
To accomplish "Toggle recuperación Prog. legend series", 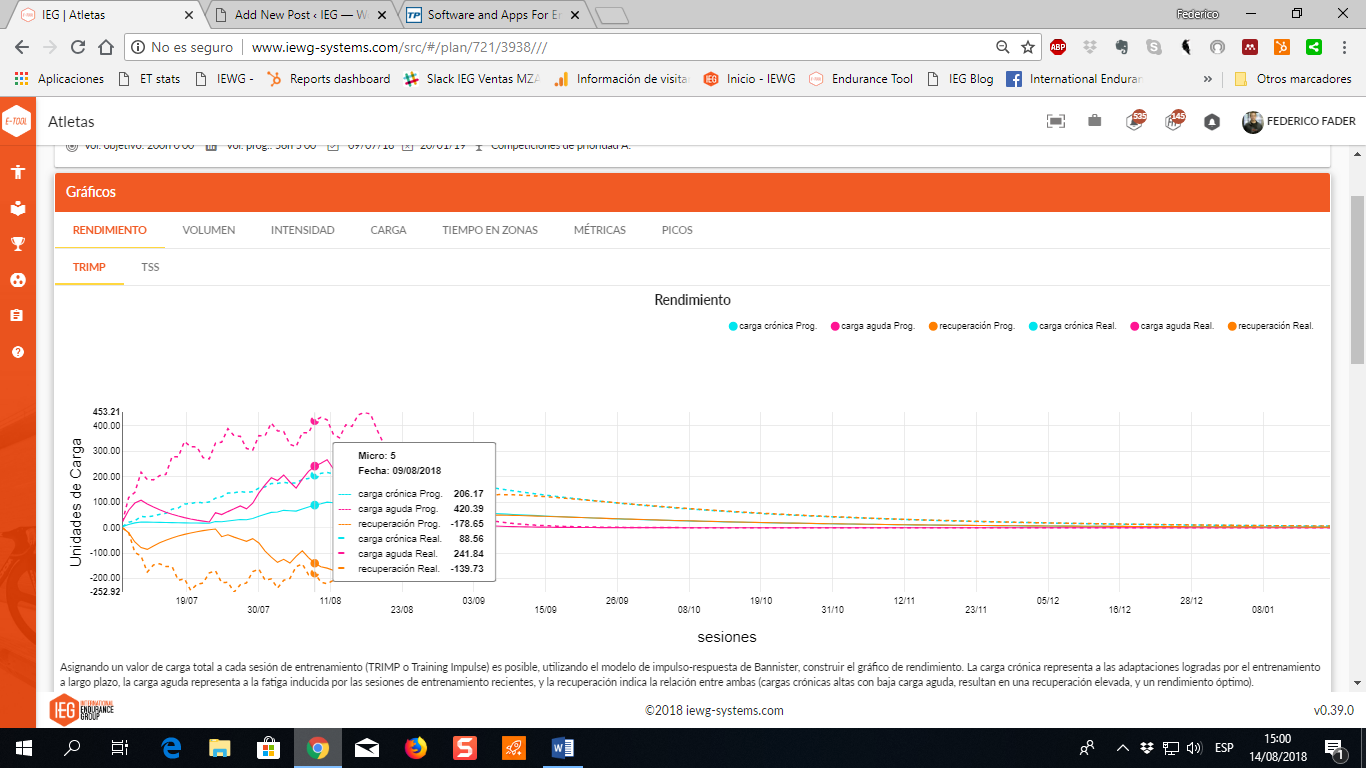I will 972,326.
